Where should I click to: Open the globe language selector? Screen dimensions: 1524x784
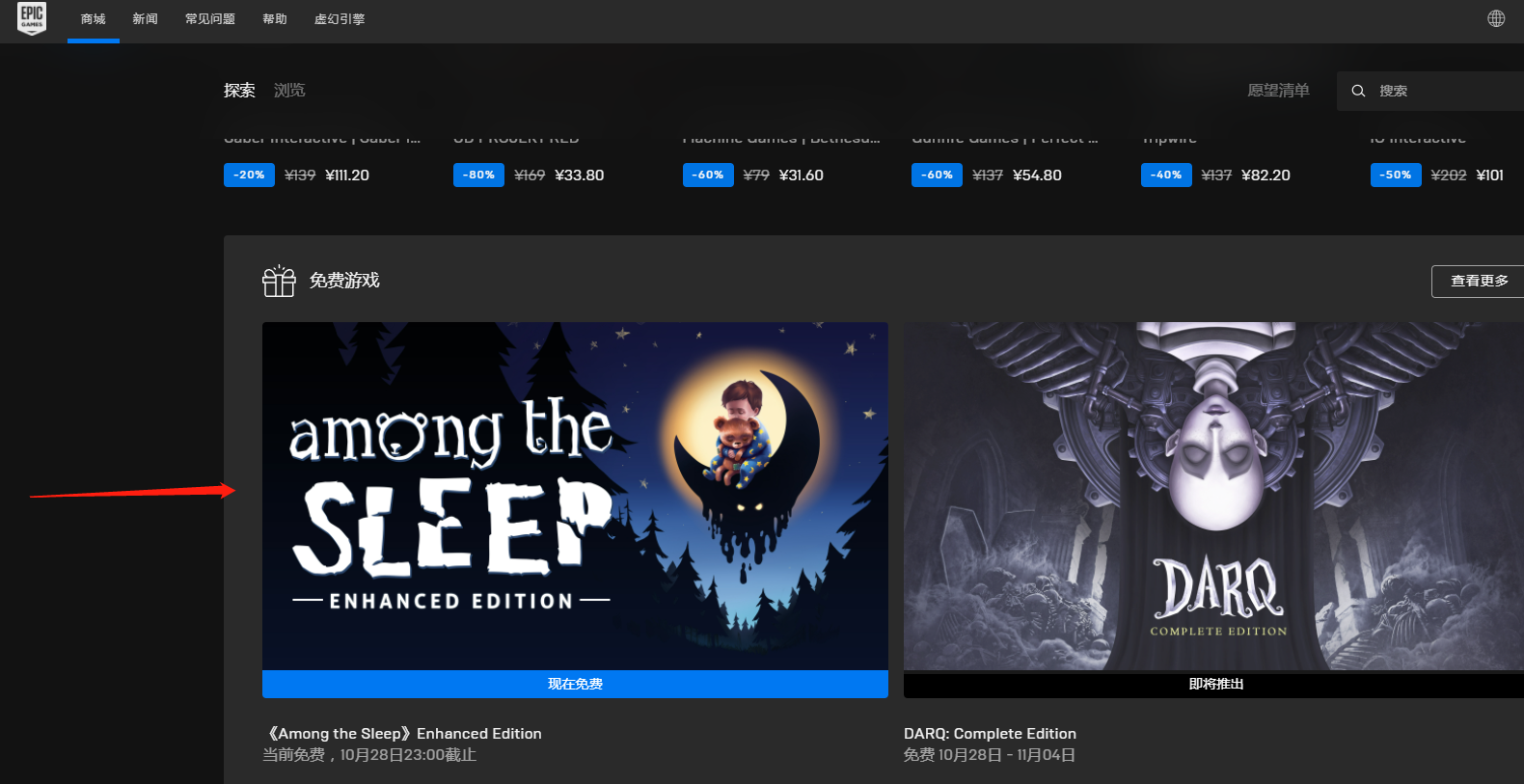pyautogui.click(x=1496, y=18)
